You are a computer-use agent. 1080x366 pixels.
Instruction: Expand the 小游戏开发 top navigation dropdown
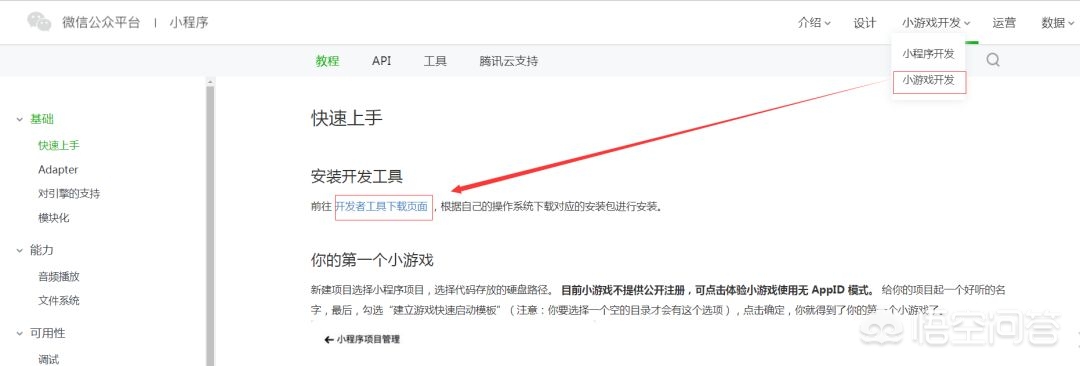click(x=937, y=23)
